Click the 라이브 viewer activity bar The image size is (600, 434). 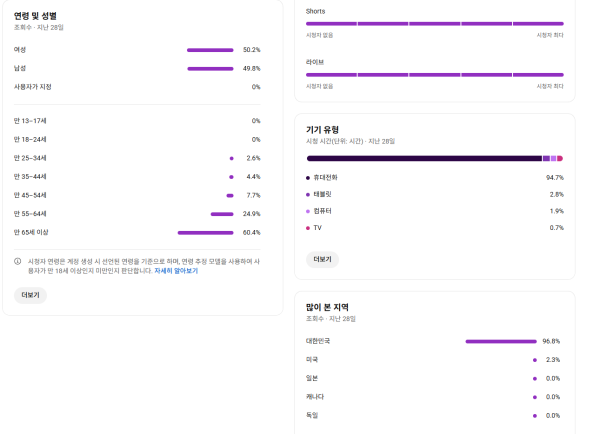pos(435,75)
